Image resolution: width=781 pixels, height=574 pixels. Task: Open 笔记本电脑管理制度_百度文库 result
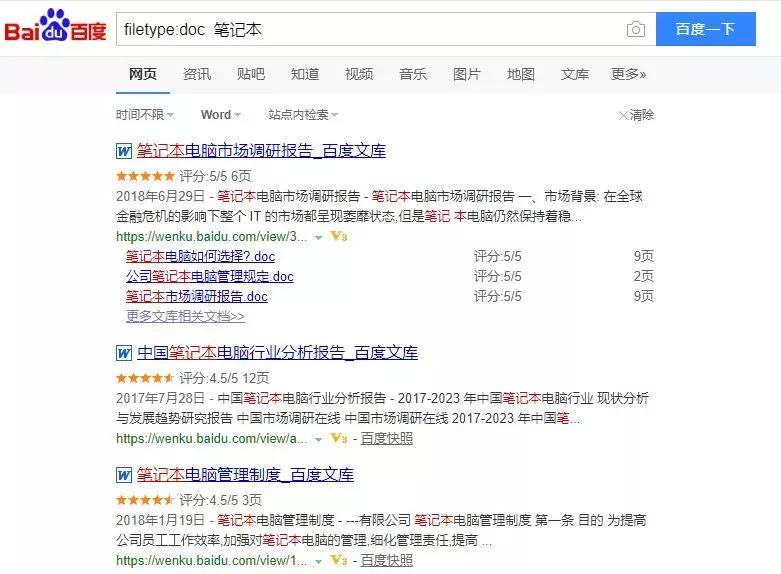pyautogui.click(x=245, y=475)
